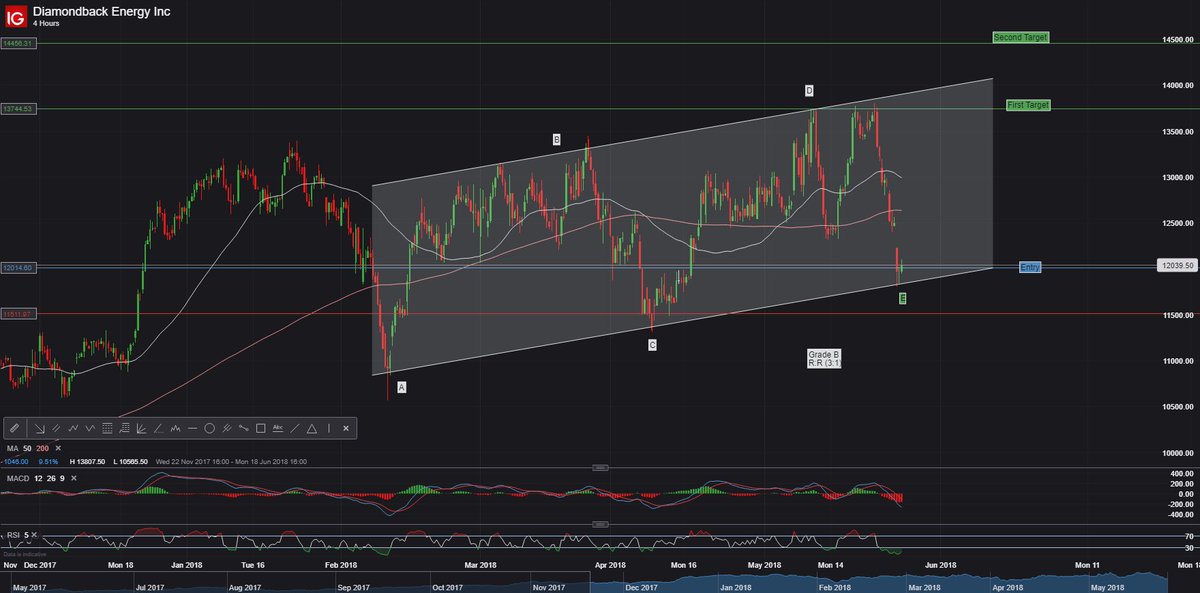1200x593 pixels.
Task: Edit the MACD 12 fast period
Action: (38, 477)
